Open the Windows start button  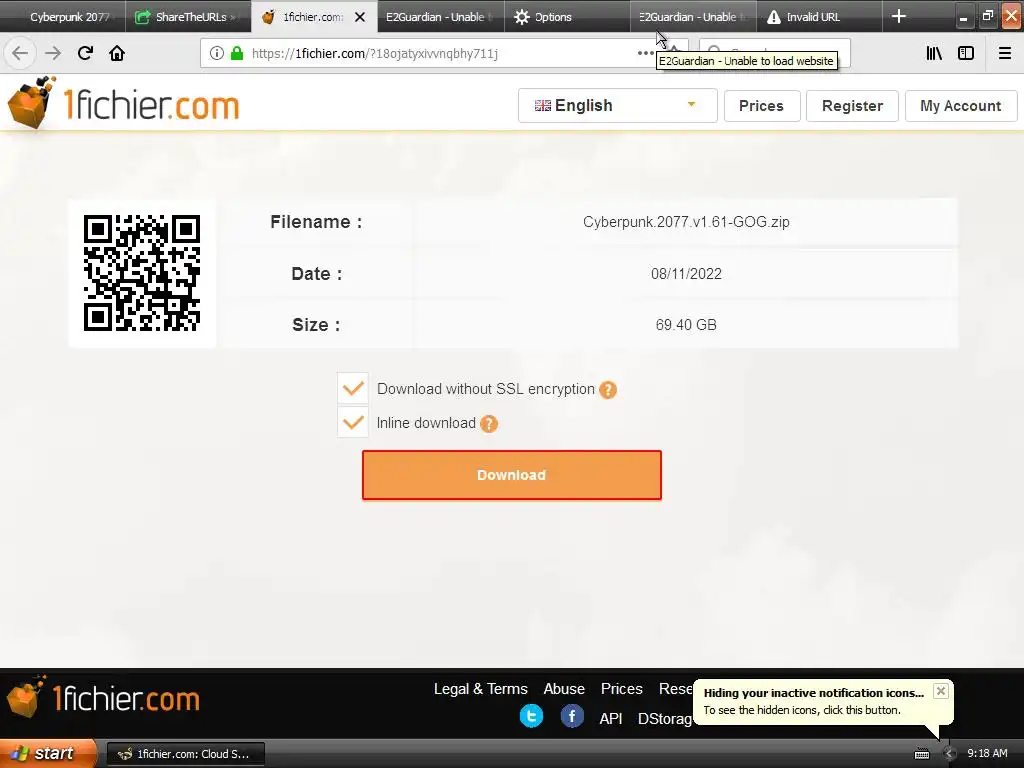pos(47,754)
